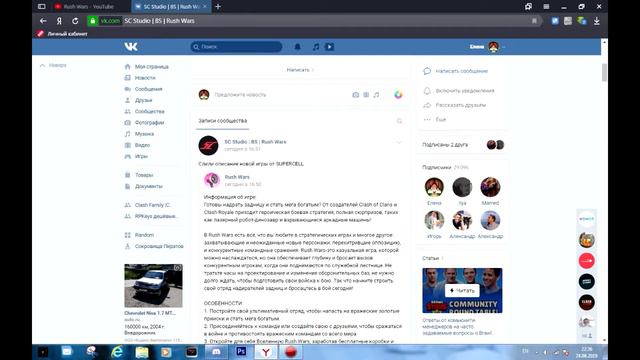Image resolution: width=640 pixels, height=360 pixels.
Task: Open Clash Family community shortcut
Action: pos(152,205)
